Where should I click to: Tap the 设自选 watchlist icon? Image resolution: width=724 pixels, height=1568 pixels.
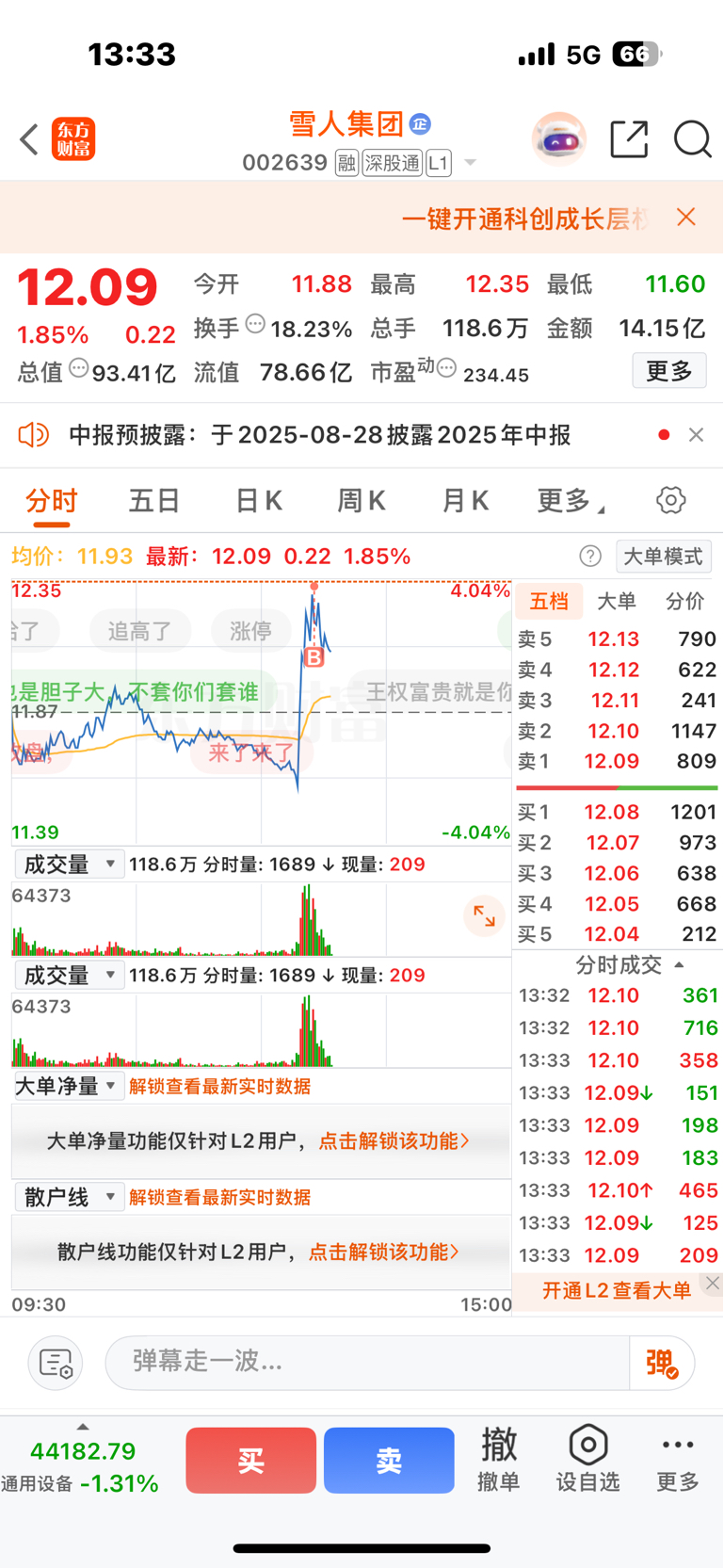[x=588, y=1459]
